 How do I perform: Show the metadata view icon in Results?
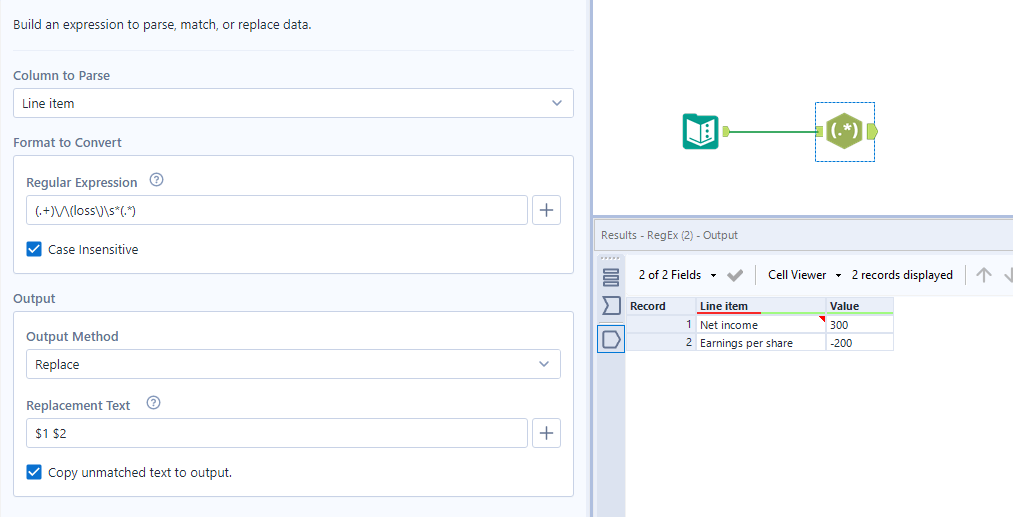(x=611, y=277)
